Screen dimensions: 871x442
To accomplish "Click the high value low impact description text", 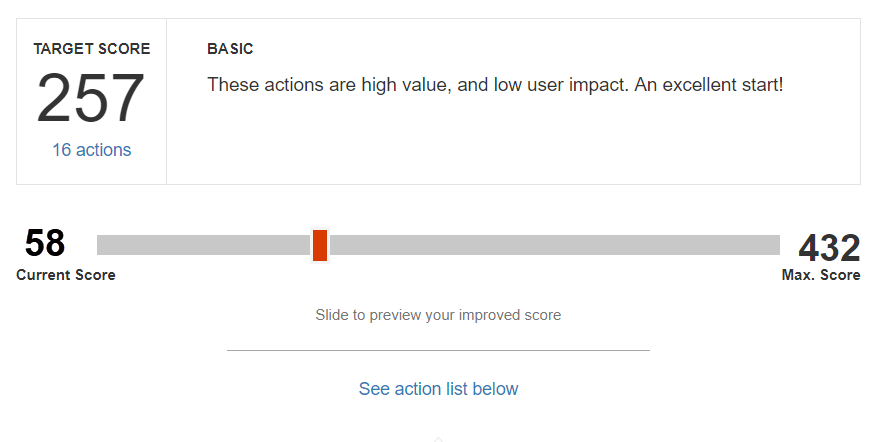I will coord(495,85).
